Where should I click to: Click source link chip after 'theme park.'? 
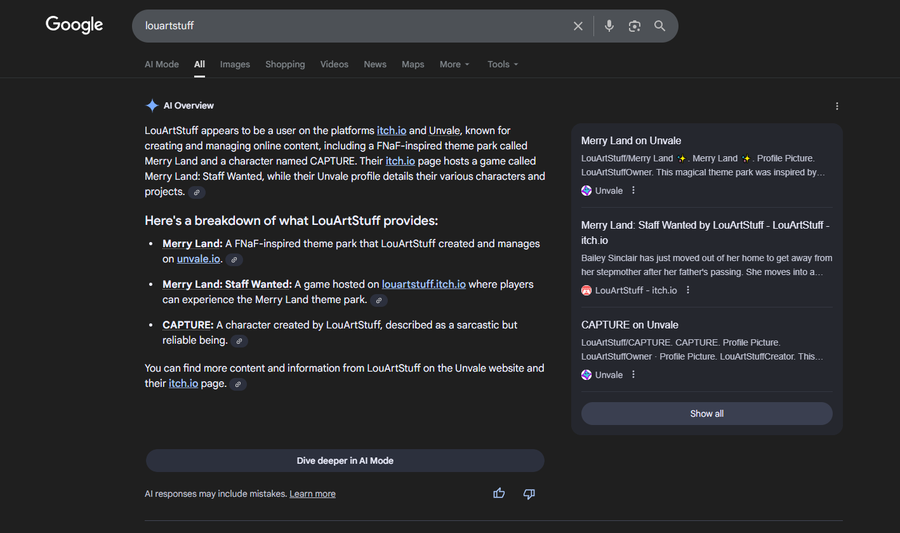(x=378, y=301)
